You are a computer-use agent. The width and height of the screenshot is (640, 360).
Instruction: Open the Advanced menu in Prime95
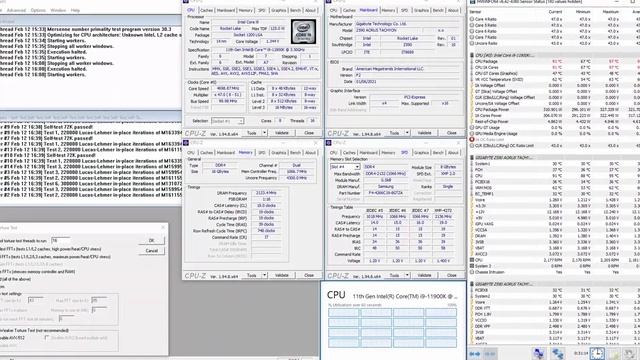(16, 10)
